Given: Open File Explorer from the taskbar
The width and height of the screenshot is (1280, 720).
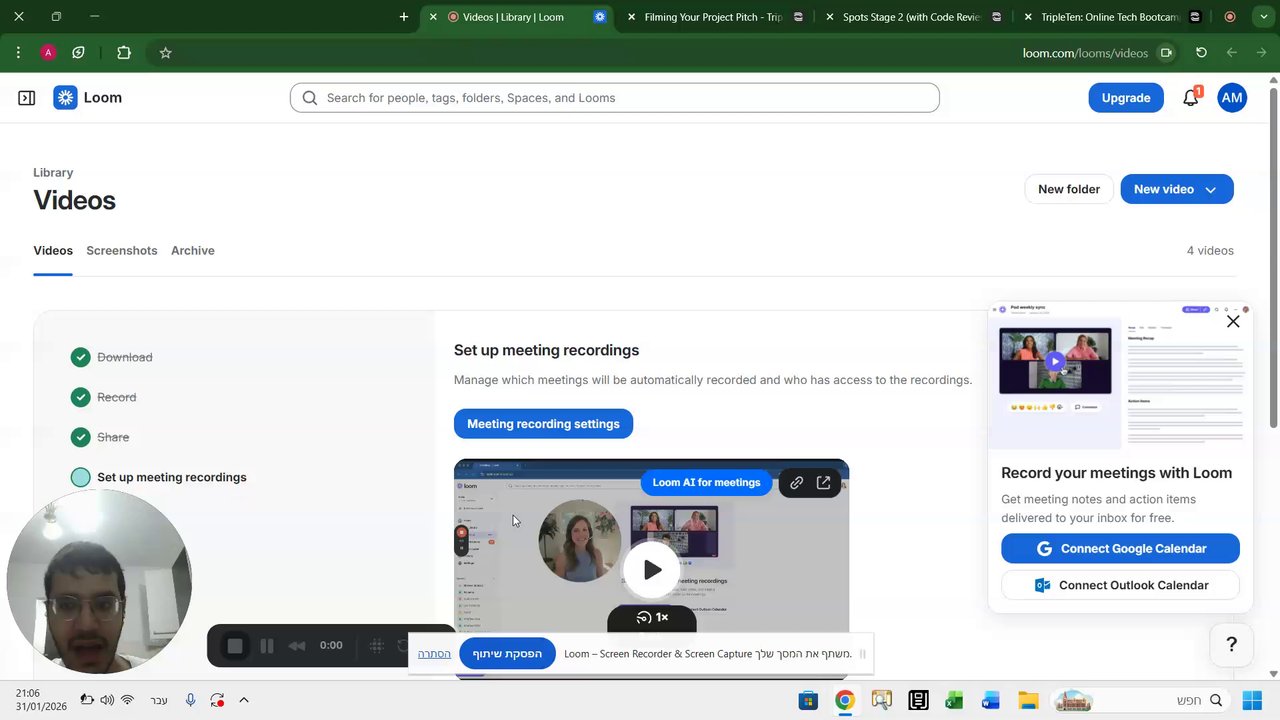Looking at the screenshot, I should pyautogui.click(x=1027, y=701).
